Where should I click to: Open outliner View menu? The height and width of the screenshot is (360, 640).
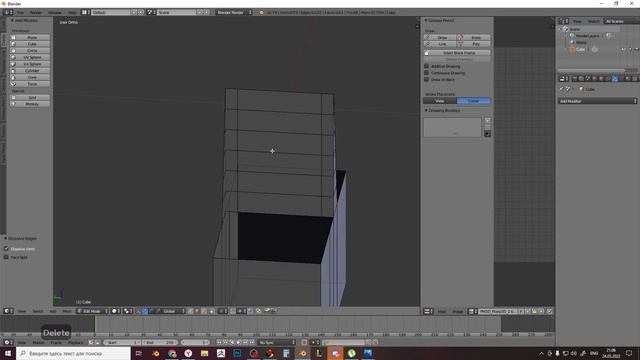pos(577,21)
